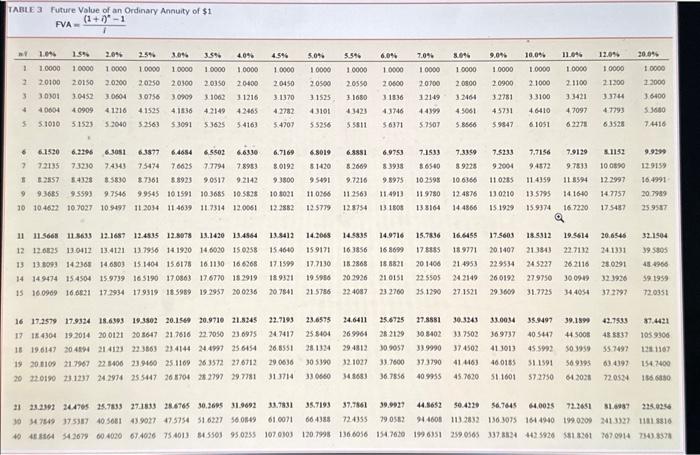
Task: Click the value 767.0914
Action: [x=614, y=436]
